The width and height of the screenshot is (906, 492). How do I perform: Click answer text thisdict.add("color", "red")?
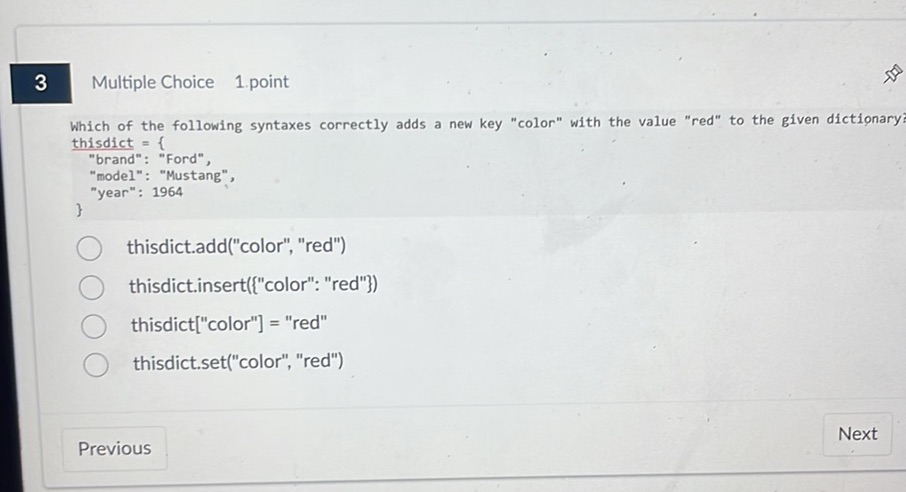236,246
